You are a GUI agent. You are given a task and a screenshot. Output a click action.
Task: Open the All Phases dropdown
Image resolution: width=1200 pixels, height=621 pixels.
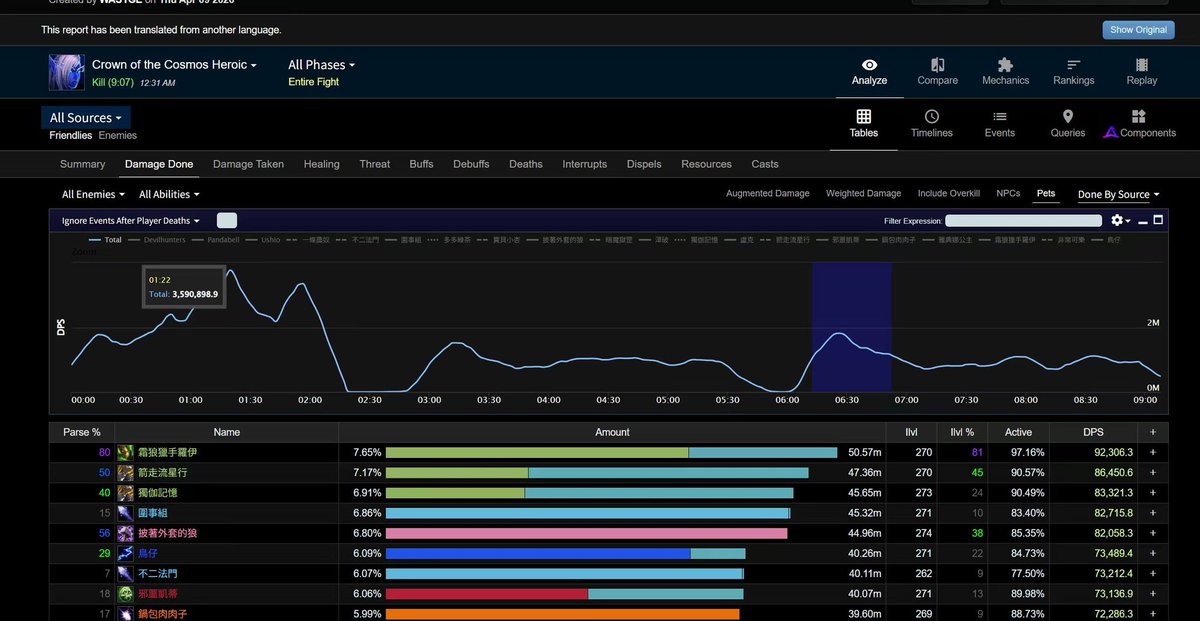[321, 64]
